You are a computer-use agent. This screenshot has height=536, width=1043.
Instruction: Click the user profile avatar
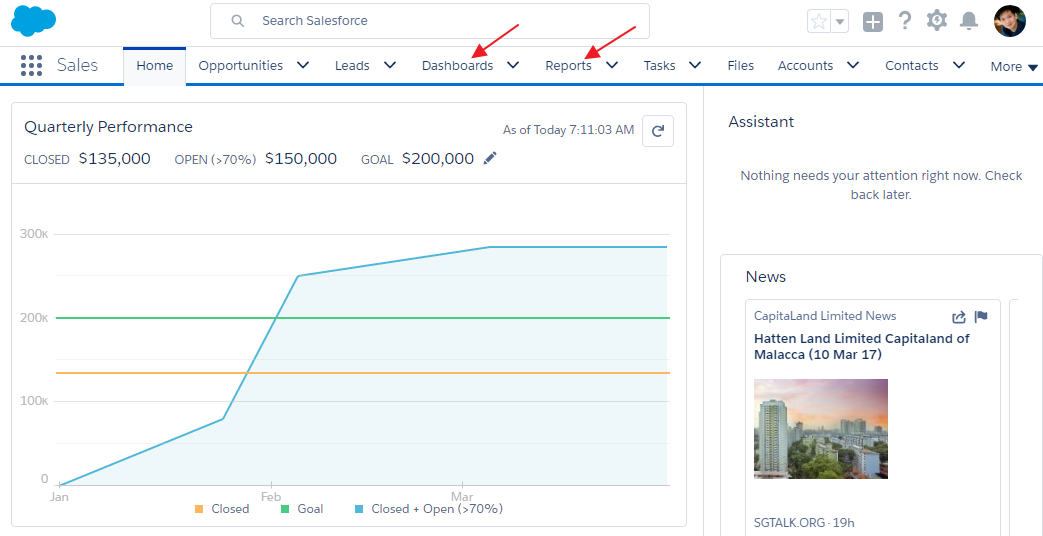1009,21
